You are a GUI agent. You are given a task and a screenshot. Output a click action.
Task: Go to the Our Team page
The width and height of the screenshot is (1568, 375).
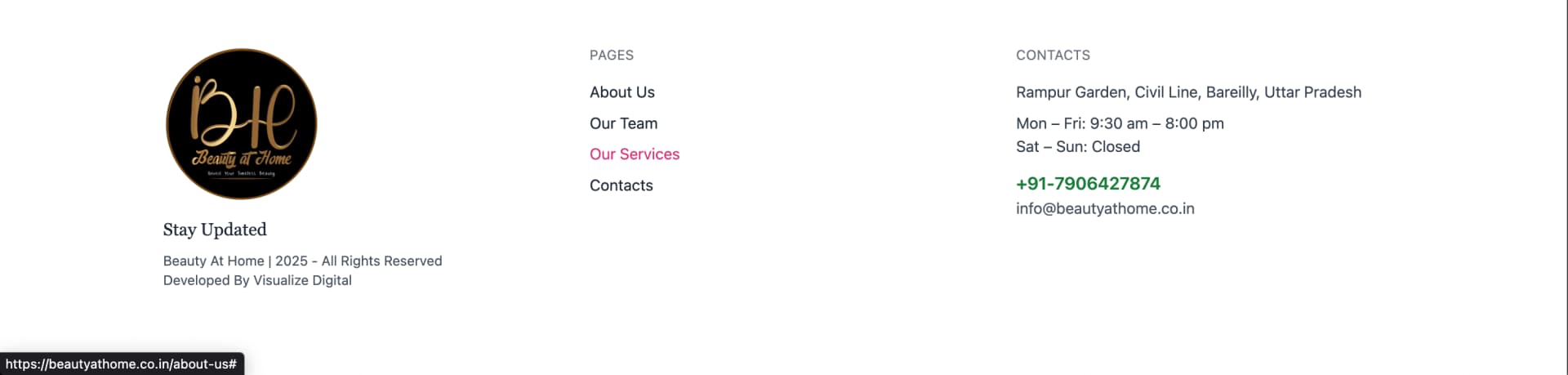pos(623,123)
